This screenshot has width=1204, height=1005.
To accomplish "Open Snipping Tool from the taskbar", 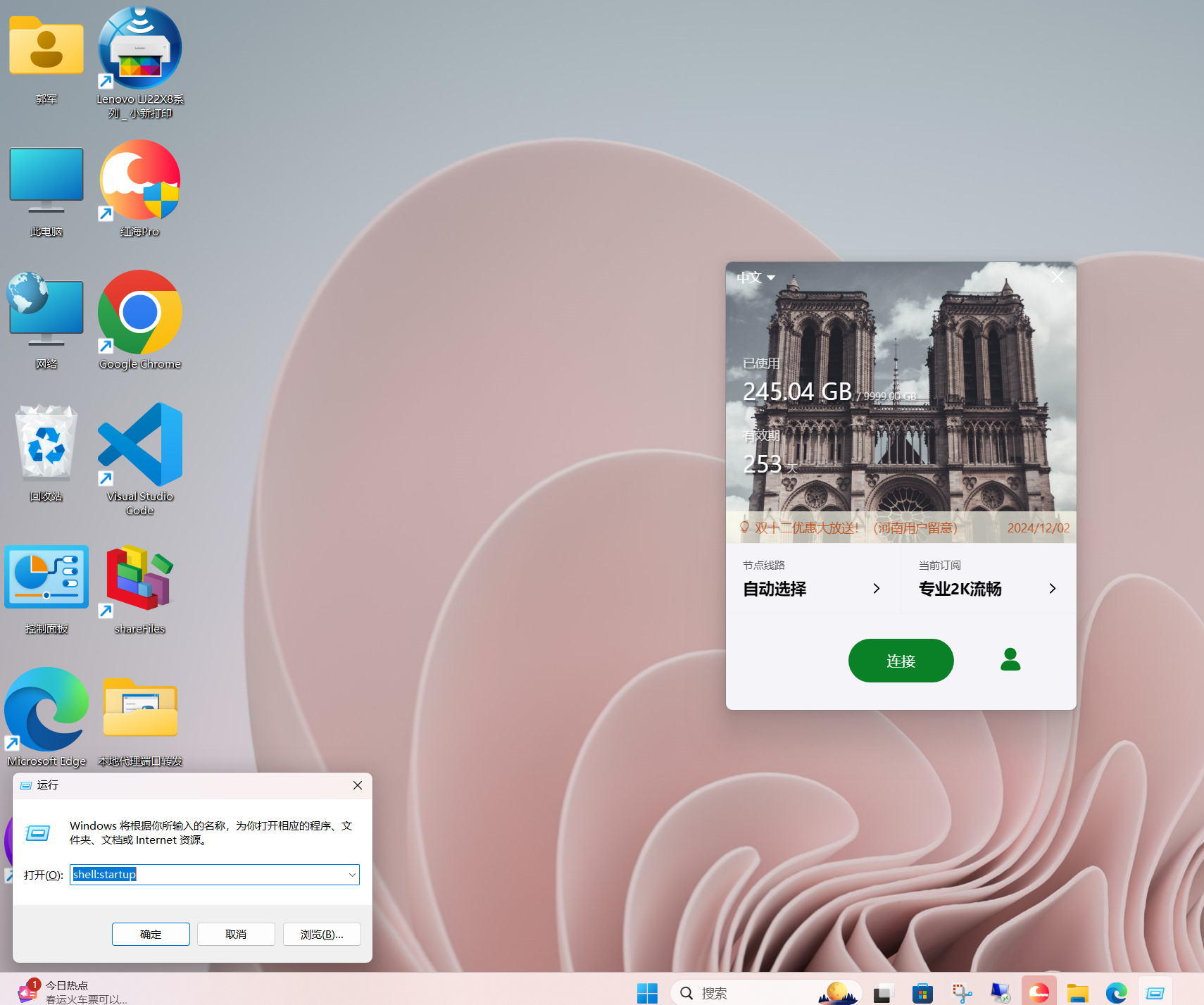I will (962, 993).
